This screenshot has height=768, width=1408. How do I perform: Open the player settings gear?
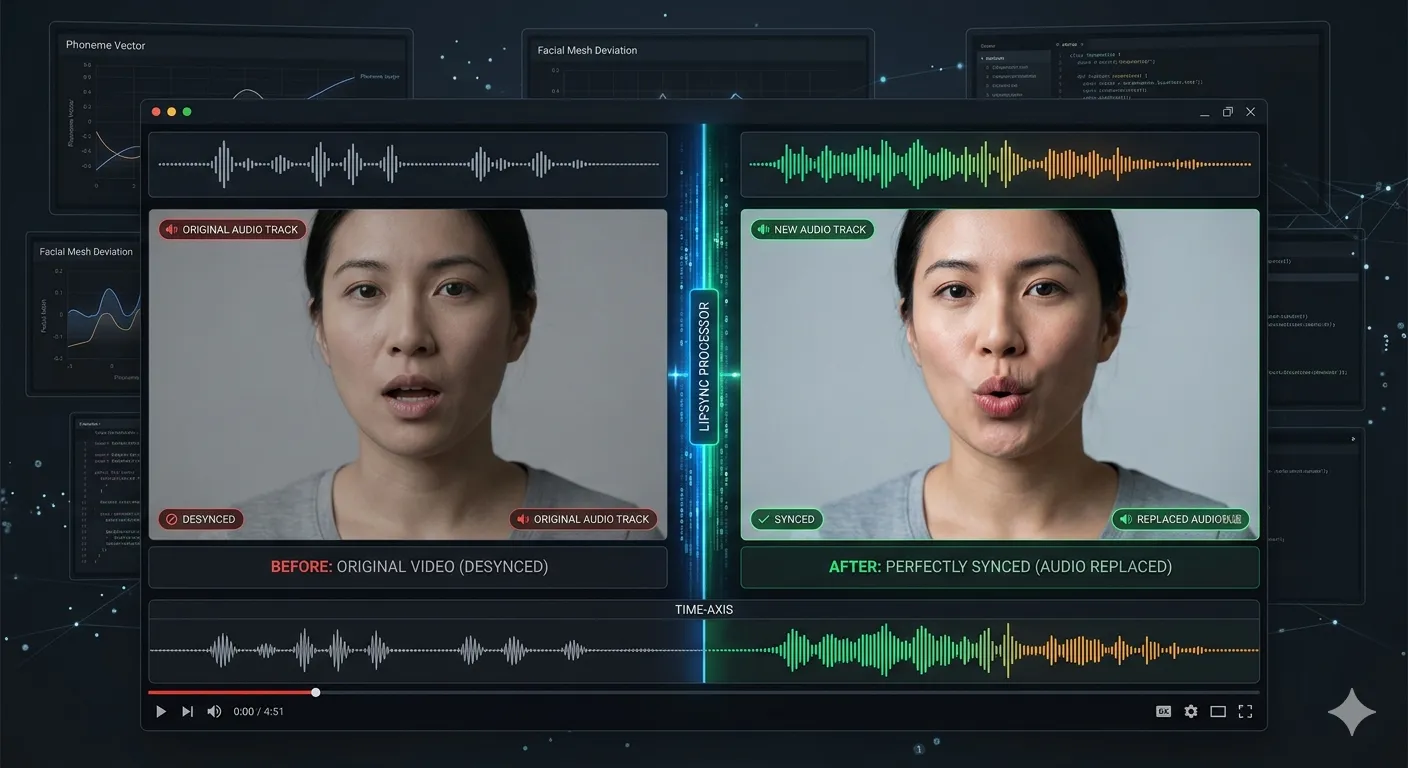click(1190, 711)
